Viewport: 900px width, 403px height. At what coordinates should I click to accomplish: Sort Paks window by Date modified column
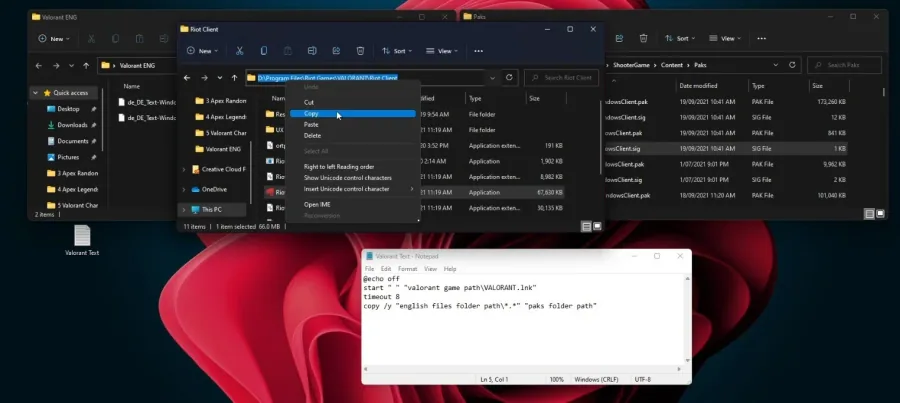(698, 86)
